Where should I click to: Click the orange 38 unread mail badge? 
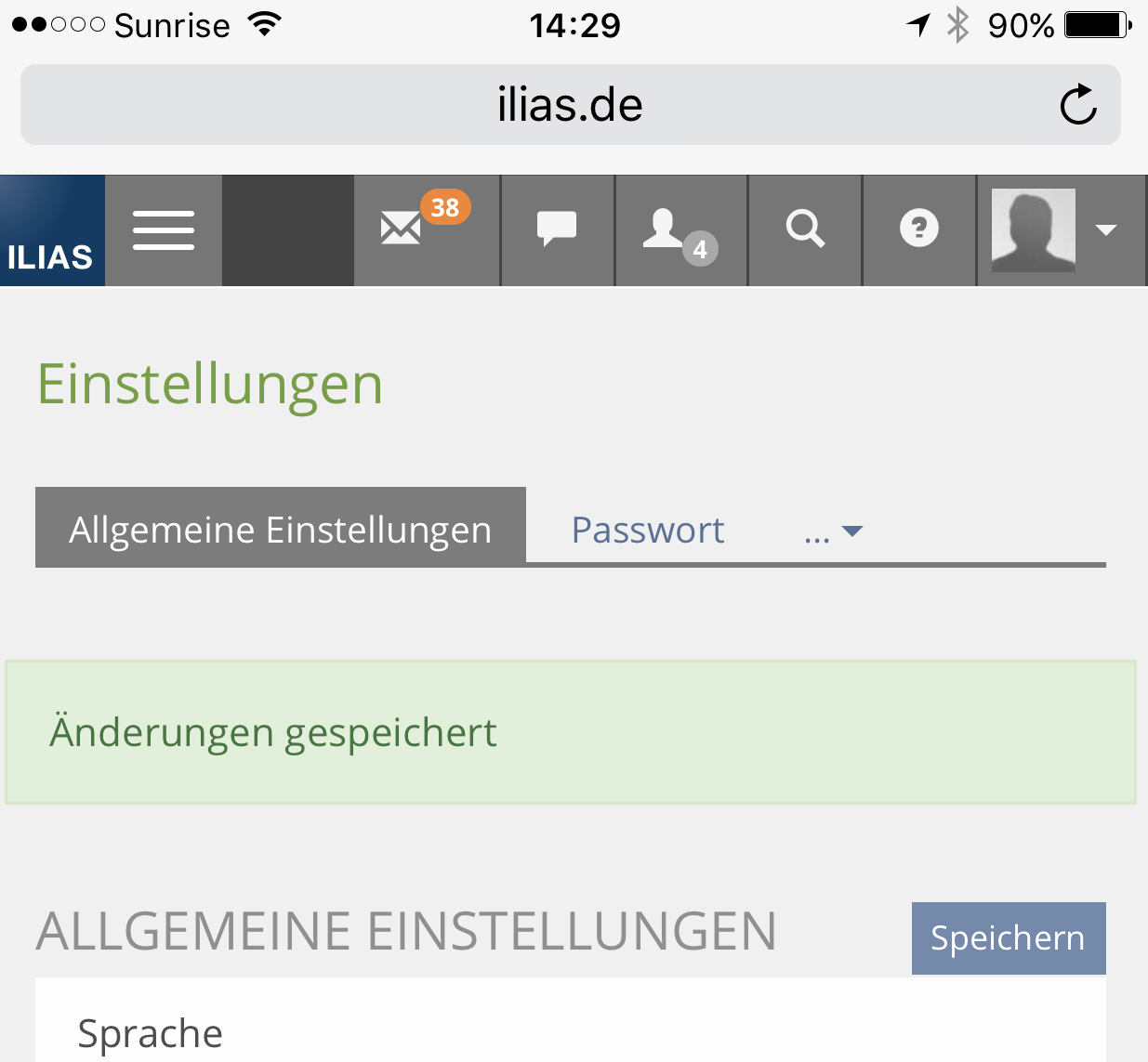click(445, 207)
